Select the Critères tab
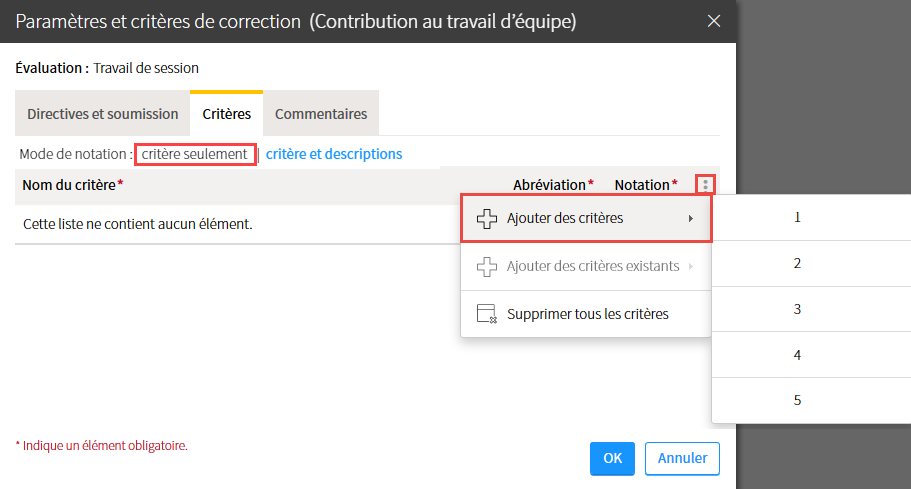Viewport: 911px width, 489px height. coord(227,114)
